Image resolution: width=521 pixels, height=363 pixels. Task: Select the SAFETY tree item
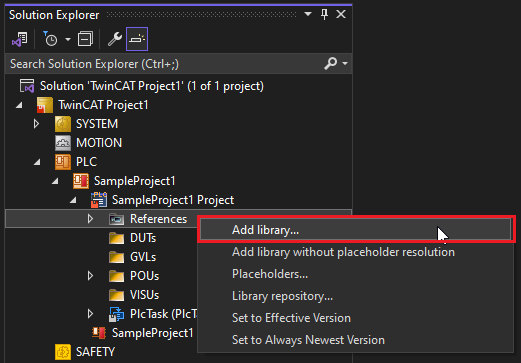95,352
